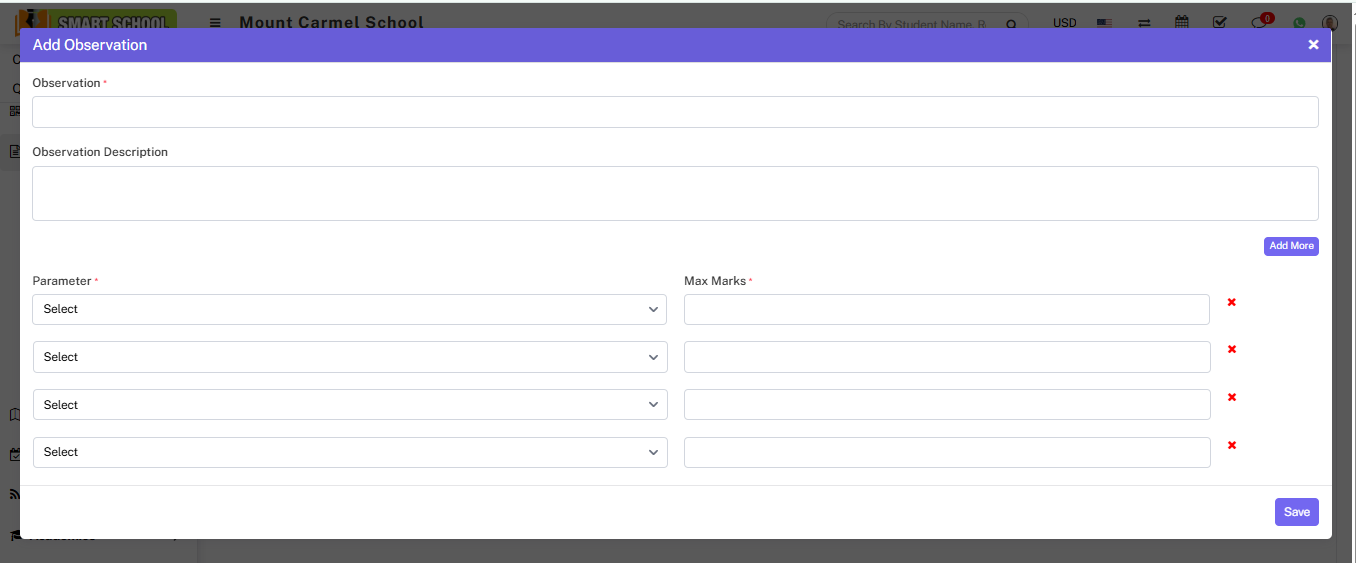This screenshot has width=1356, height=563.
Task: Click the first Max Marks field
Action: coord(946,310)
